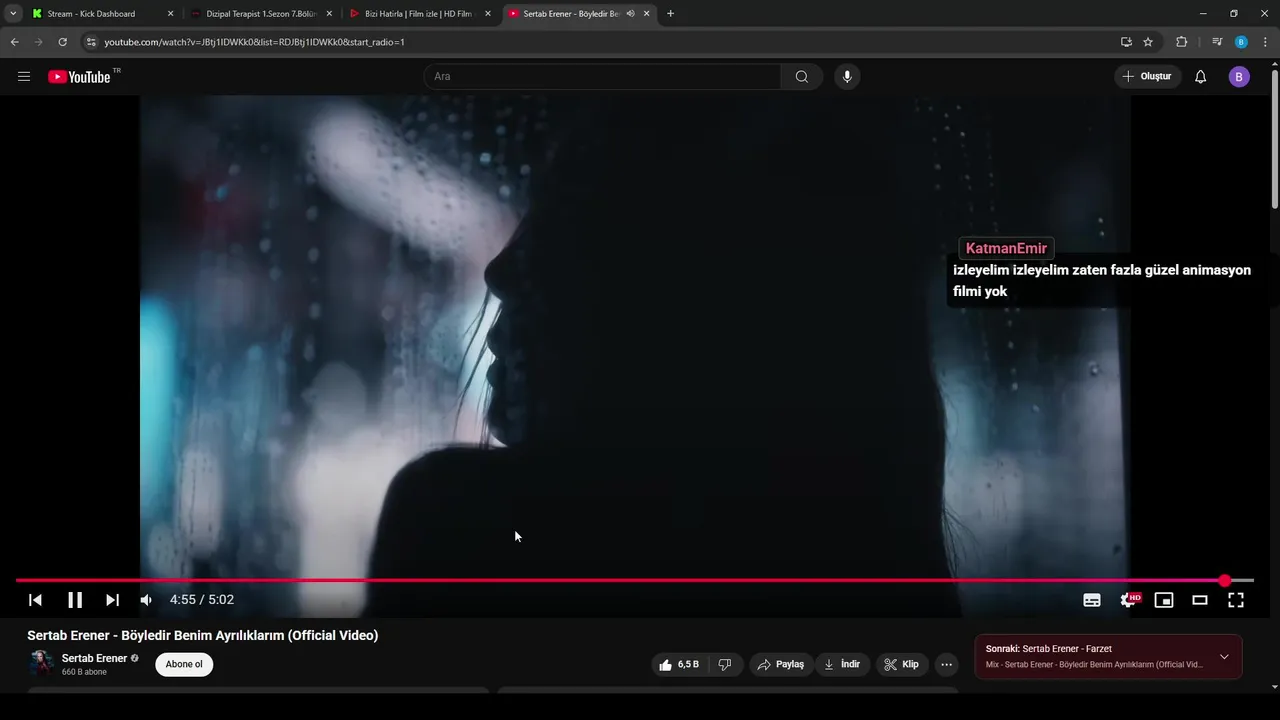
Task: Open media controls icon in Chrome toolbar
Action: point(1217,42)
